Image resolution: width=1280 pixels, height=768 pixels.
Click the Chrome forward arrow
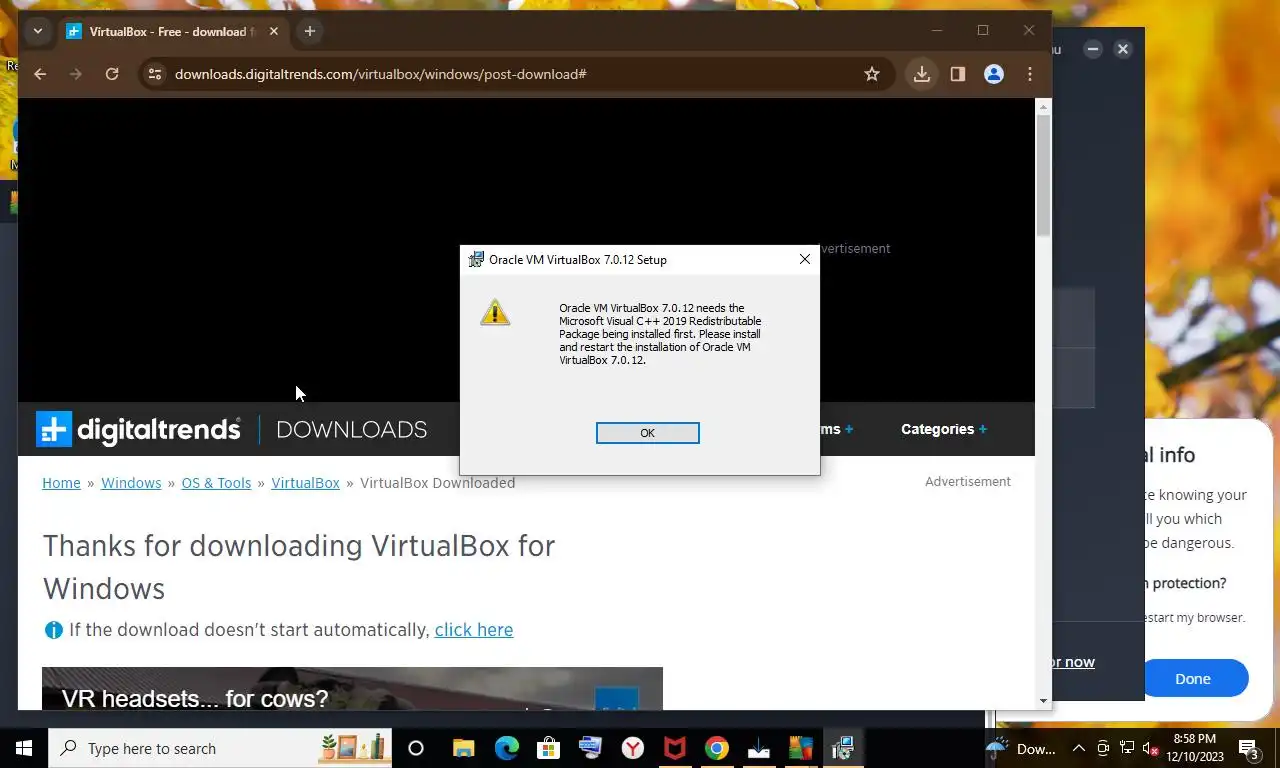click(x=76, y=74)
